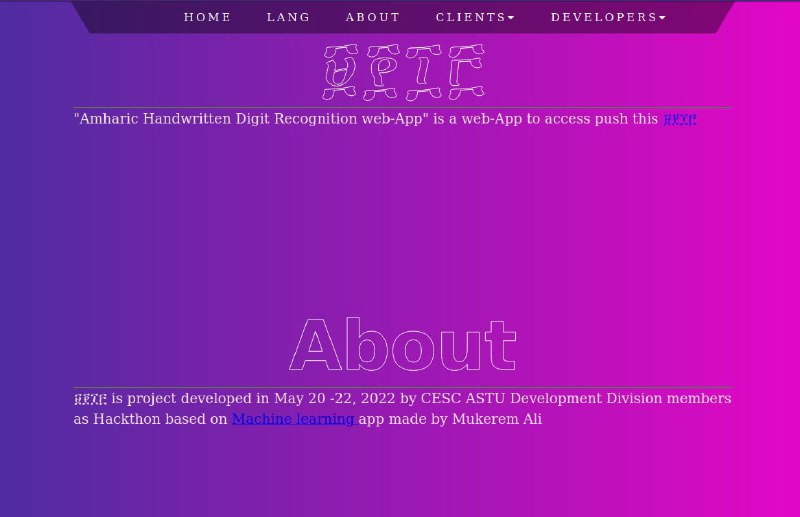Click the outlined About heading
Image resolution: width=800 pixels, height=517 pixels.
(403, 345)
